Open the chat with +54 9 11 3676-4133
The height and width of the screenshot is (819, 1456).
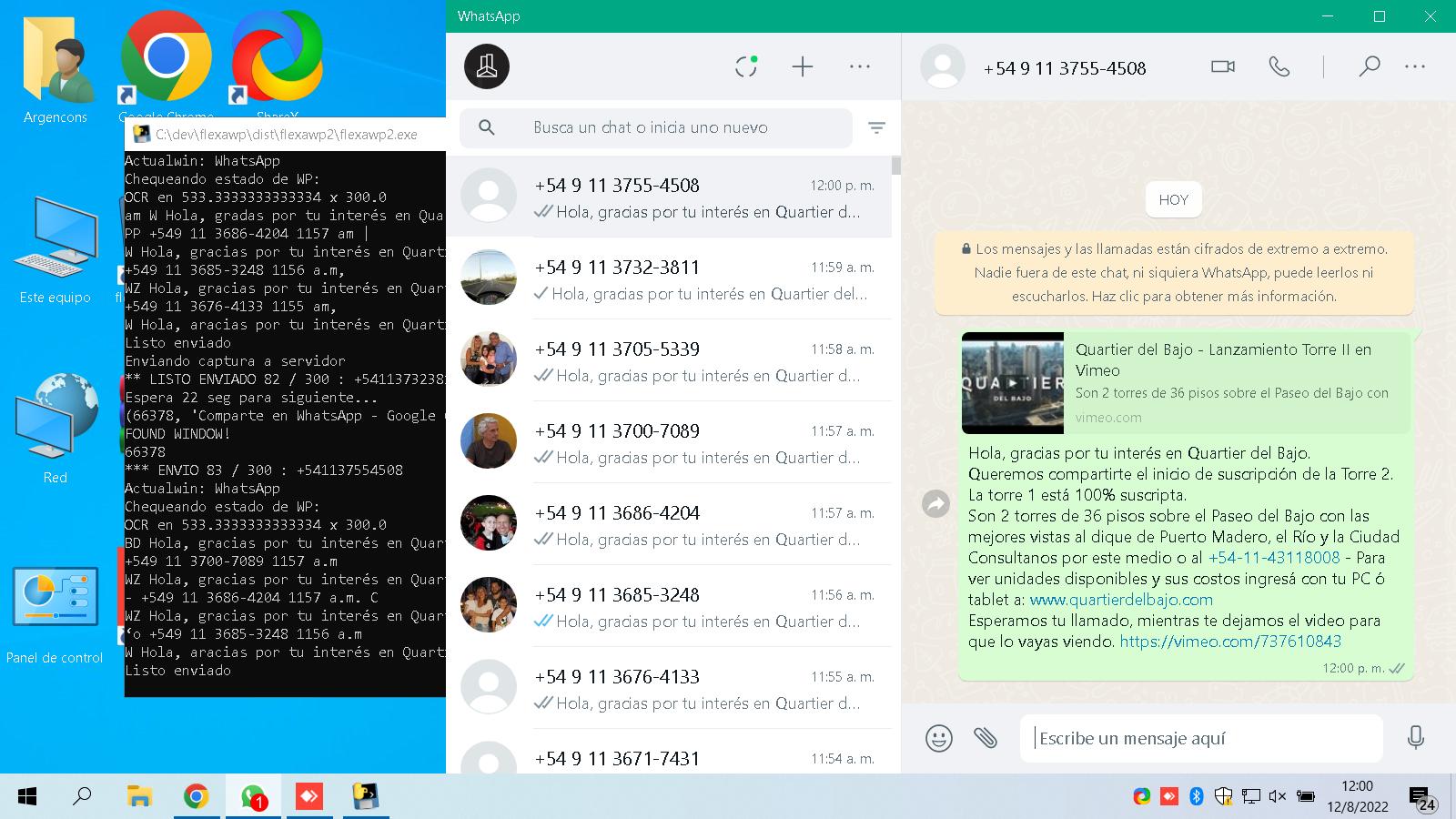[669, 688]
